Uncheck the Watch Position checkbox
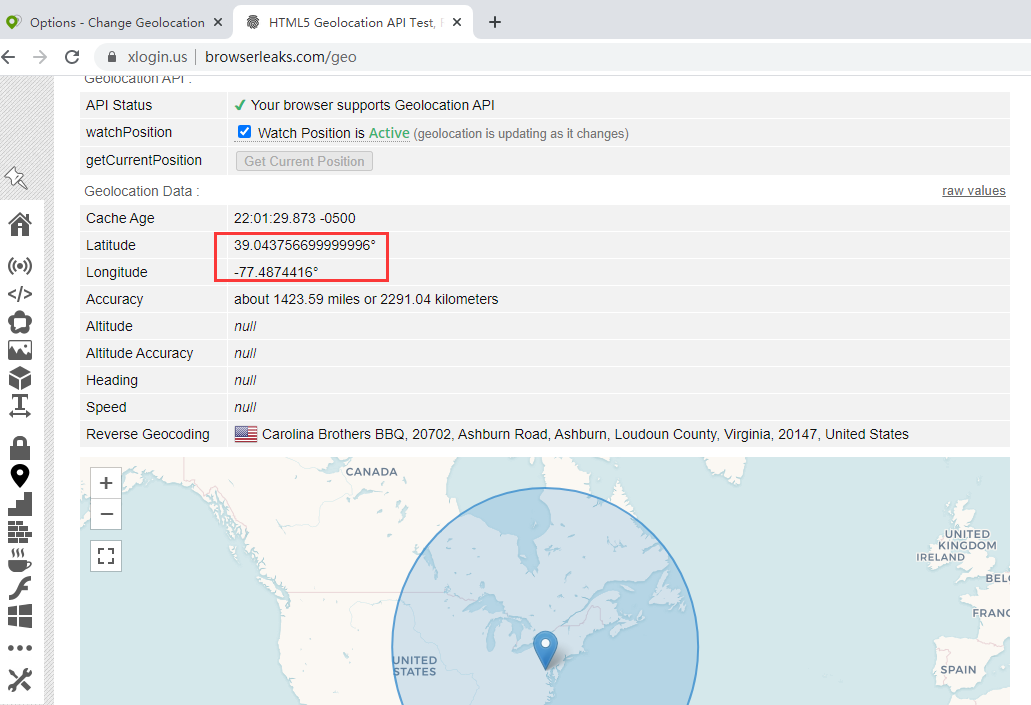1031x705 pixels. (x=244, y=132)
